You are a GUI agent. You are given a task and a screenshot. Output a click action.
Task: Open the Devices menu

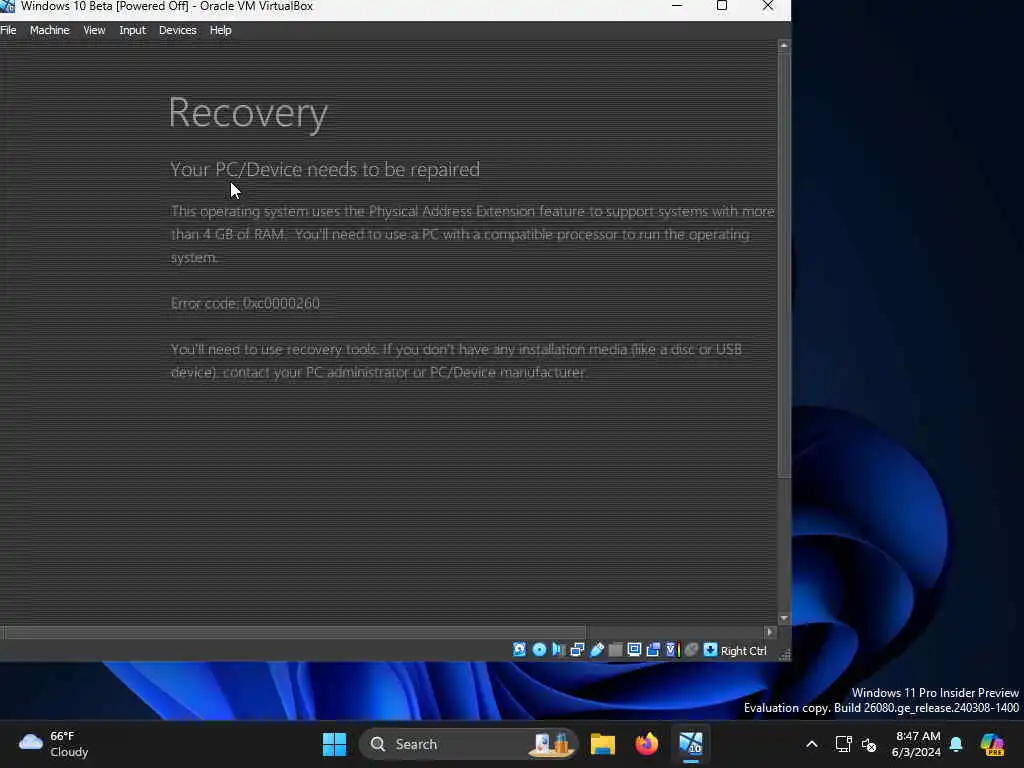178,30
